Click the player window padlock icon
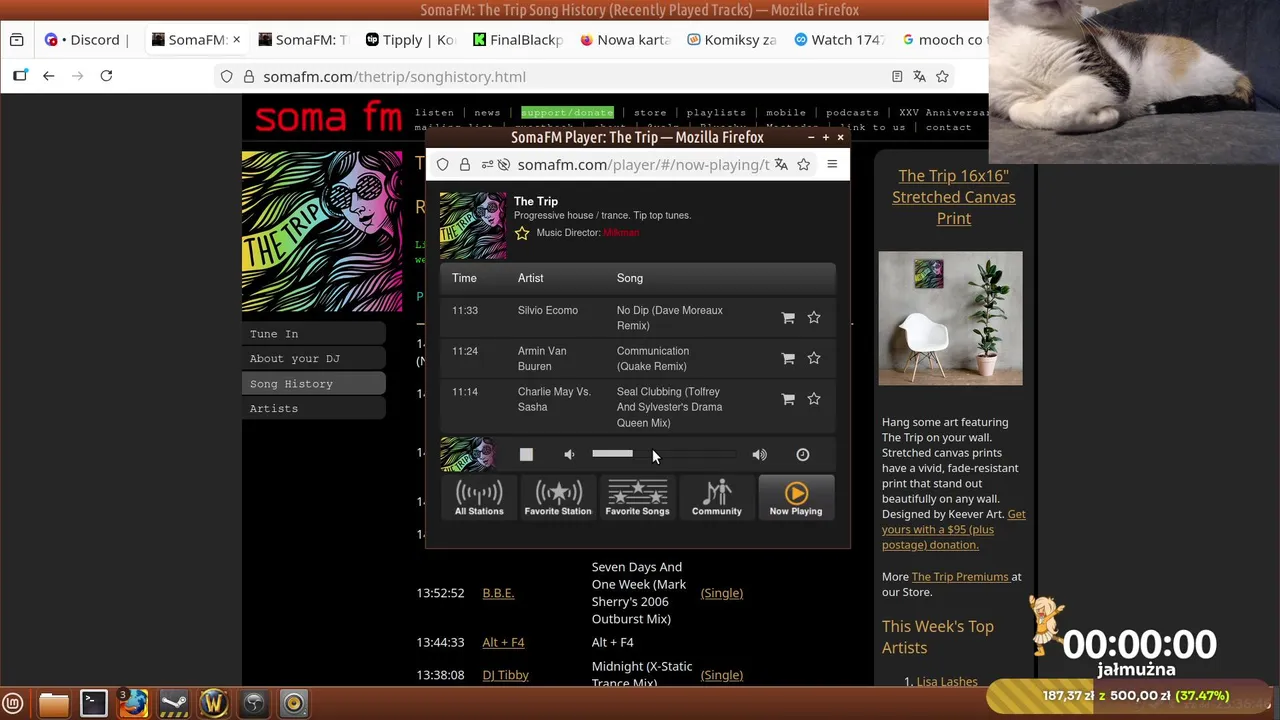 click(x=464, y=165)
